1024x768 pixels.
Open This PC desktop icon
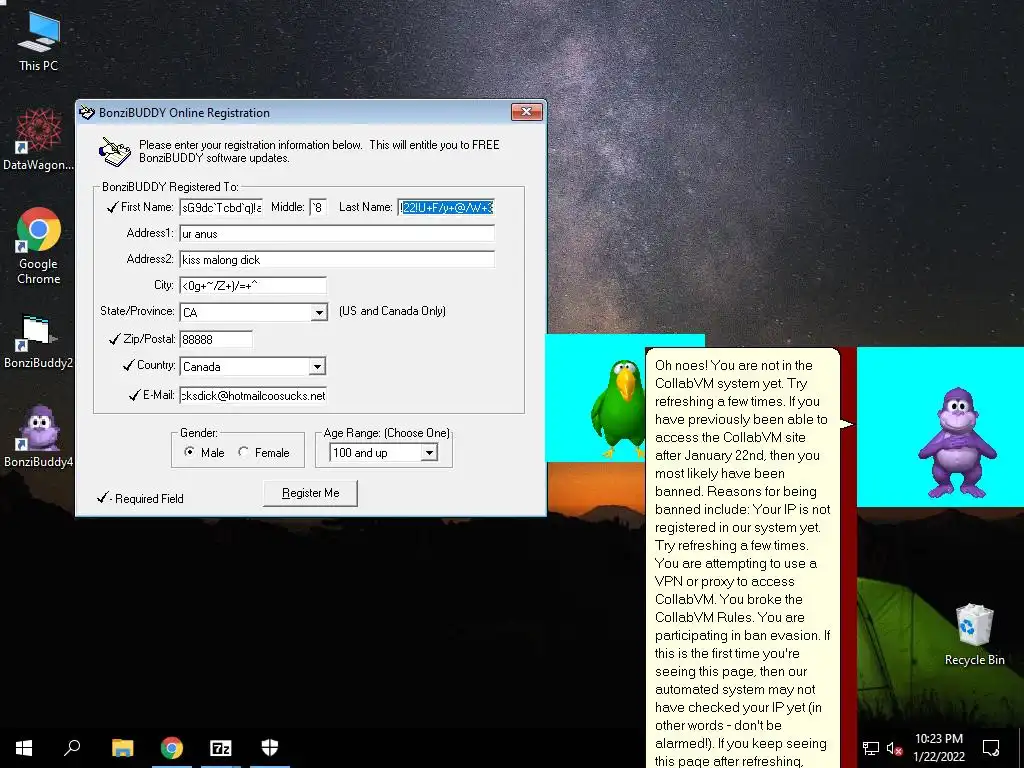[39, 40]
